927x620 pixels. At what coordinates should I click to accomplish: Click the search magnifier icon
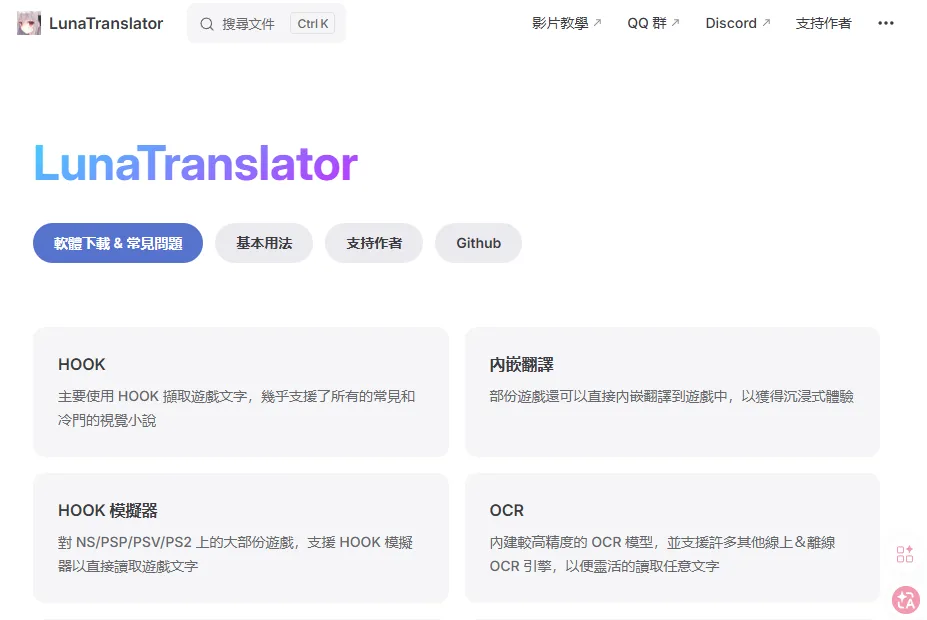tap(206, 24)
